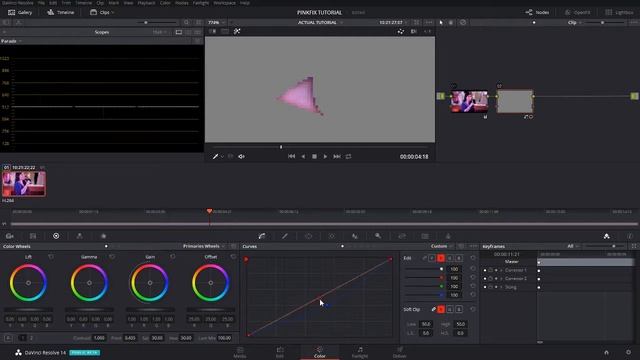This screenshot has width=640, height=360.
Task: Switch to the Media page tab
Action: tap(240, 352)
